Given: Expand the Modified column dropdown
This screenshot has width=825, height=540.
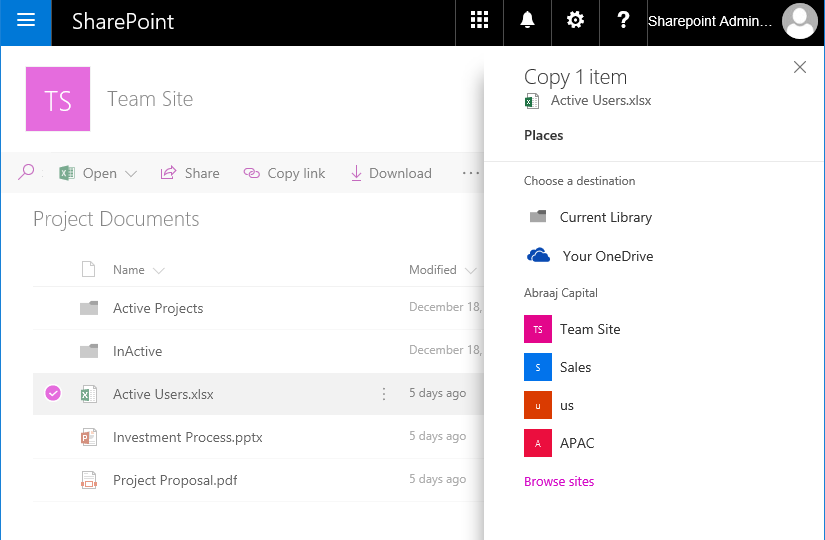Looking at the screenshot, I should tap(470, 271).
